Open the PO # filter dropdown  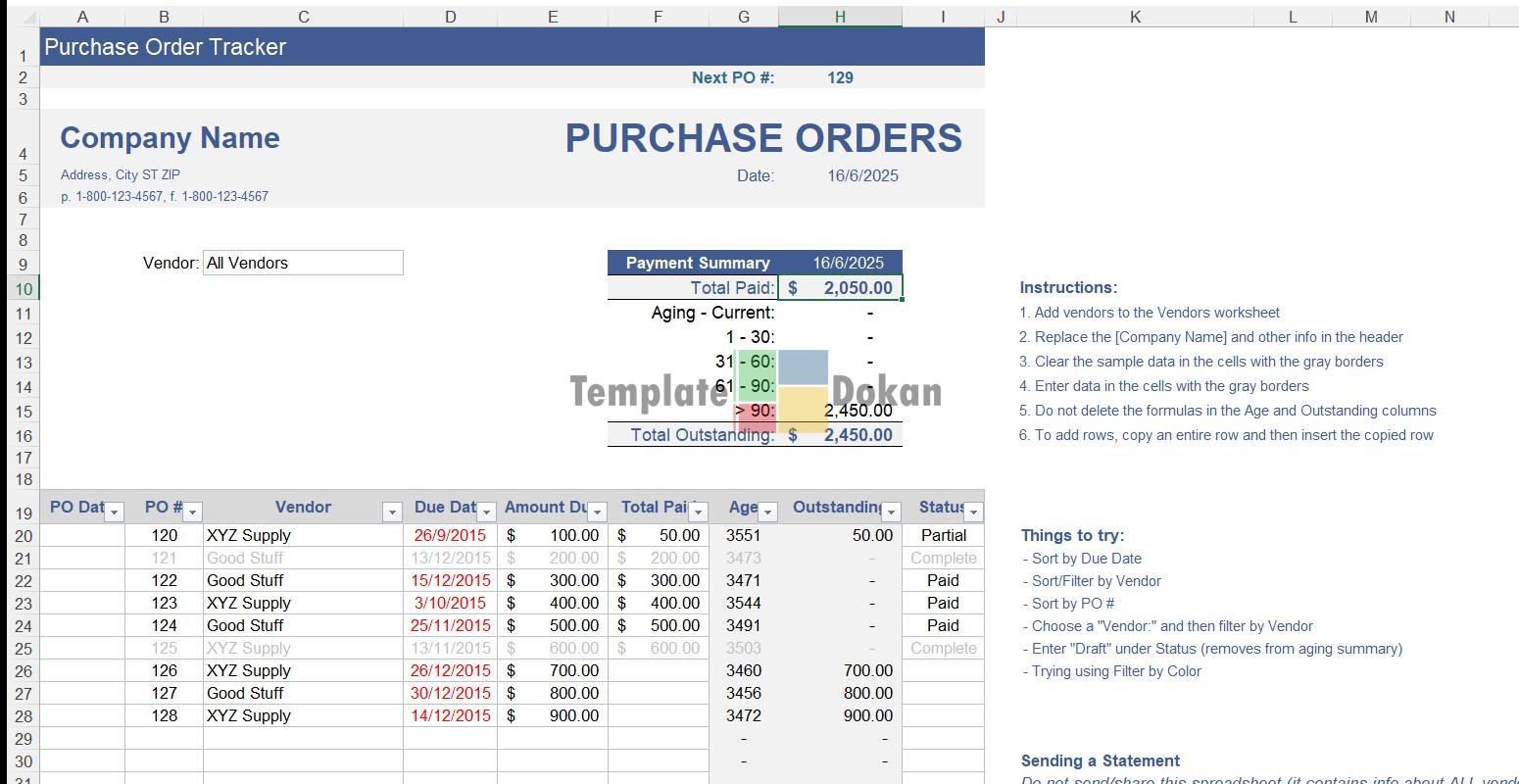(193, 512)
